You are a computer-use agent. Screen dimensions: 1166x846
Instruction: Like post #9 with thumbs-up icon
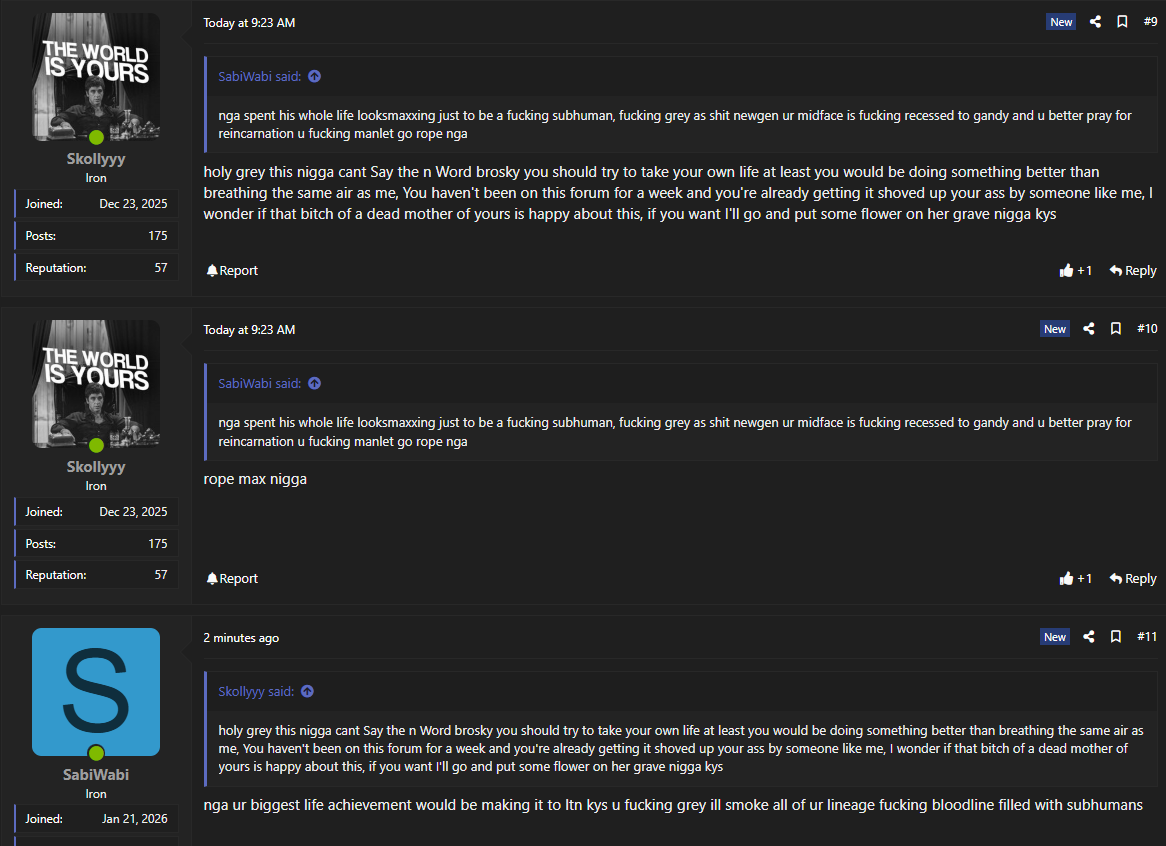1067,271
